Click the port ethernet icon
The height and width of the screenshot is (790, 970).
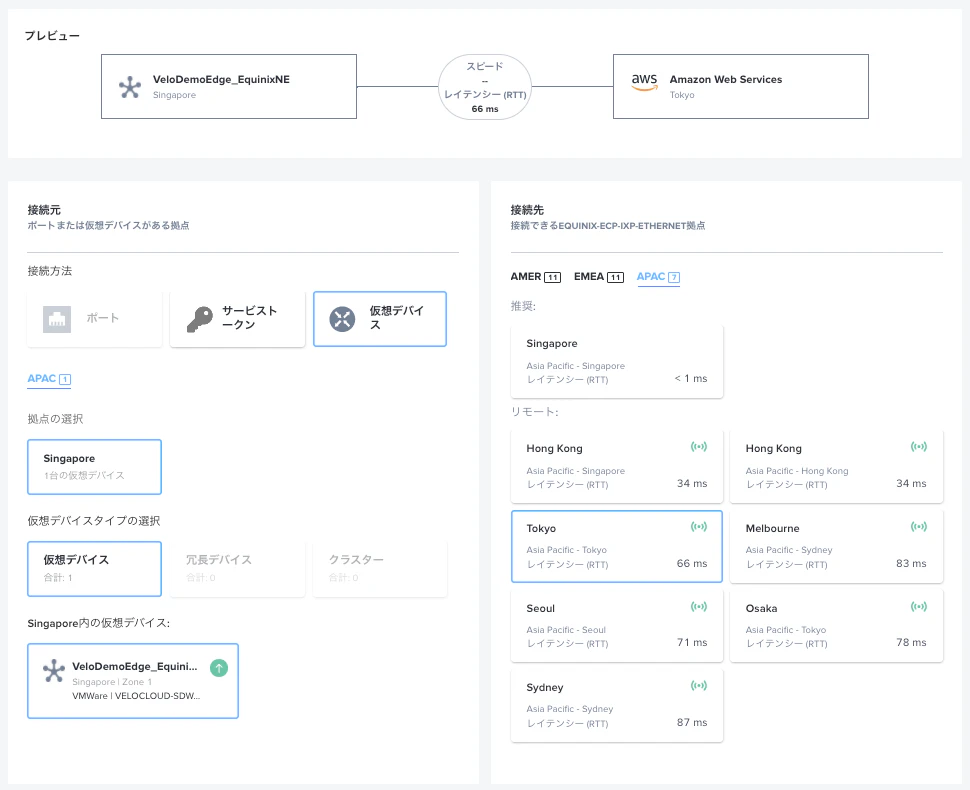point(57,319)
